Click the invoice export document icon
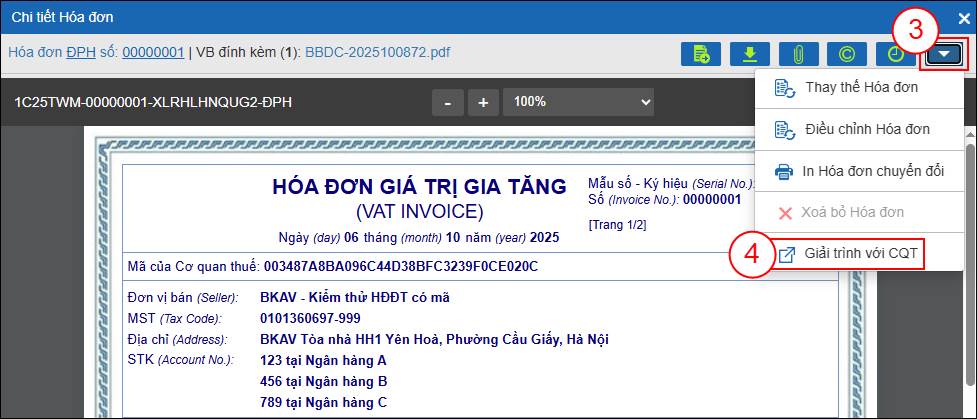Viewport: 977px width, 419px height. coord(700,53)
